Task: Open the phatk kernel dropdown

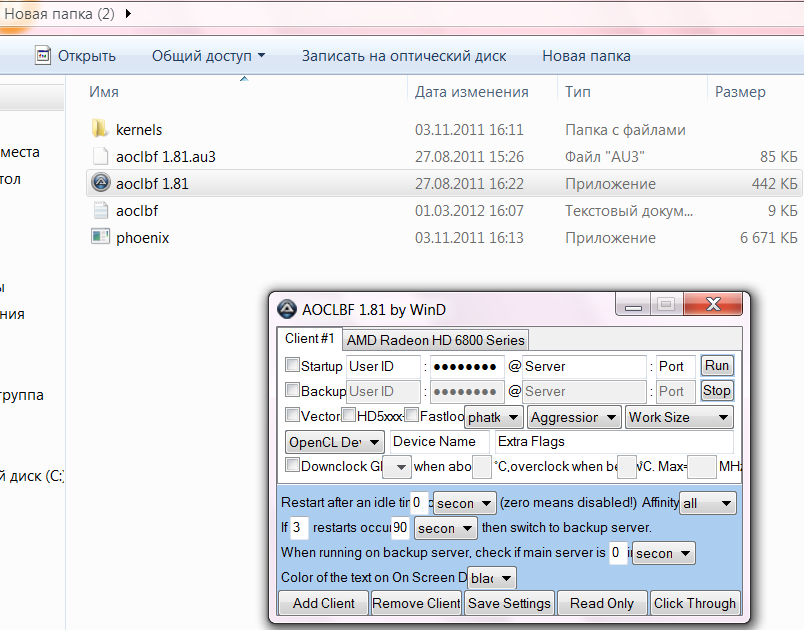Action: (x=494, y=417)
